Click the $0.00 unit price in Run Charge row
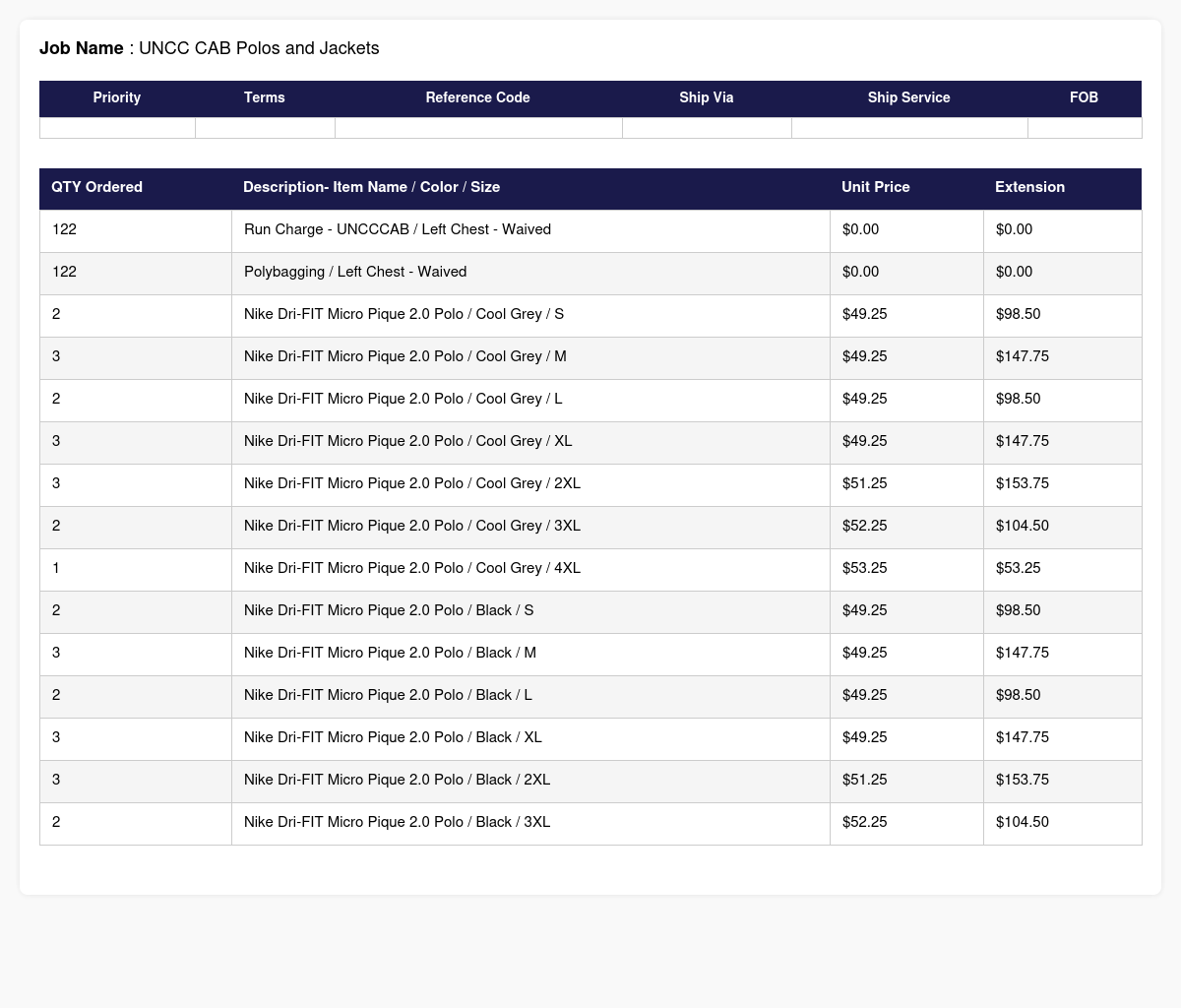This screenshot has width=1181, height=1008. tap(861, 229)
